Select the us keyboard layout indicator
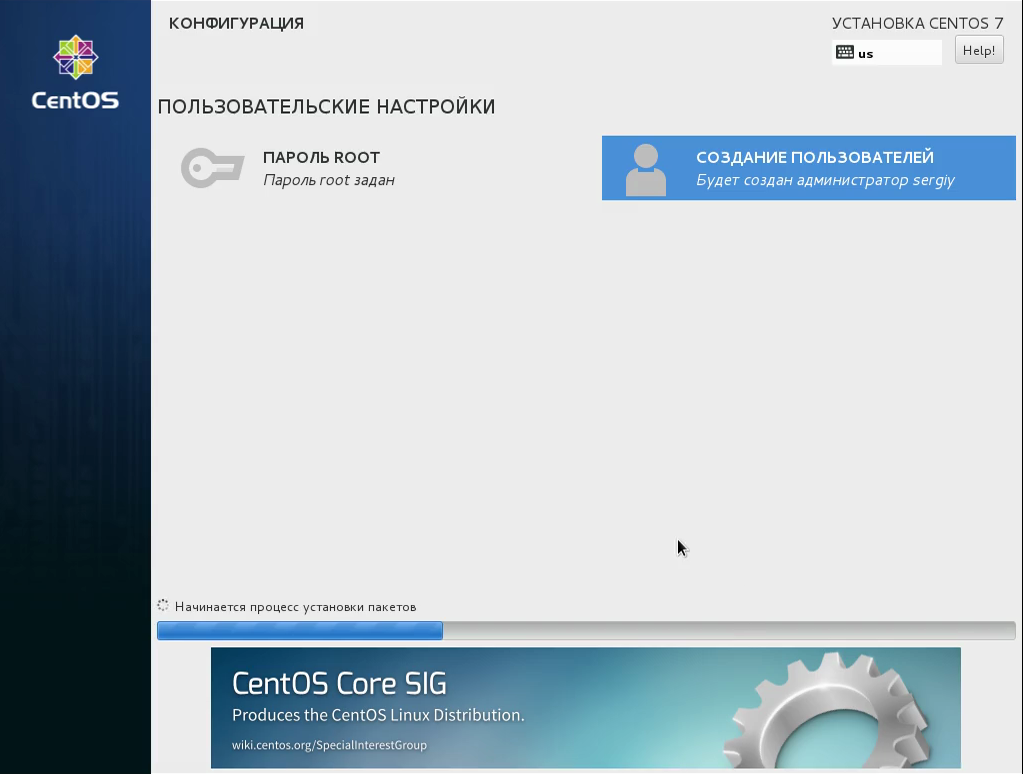This screenshot has height=774, width=1023. (x=887, y=53)
